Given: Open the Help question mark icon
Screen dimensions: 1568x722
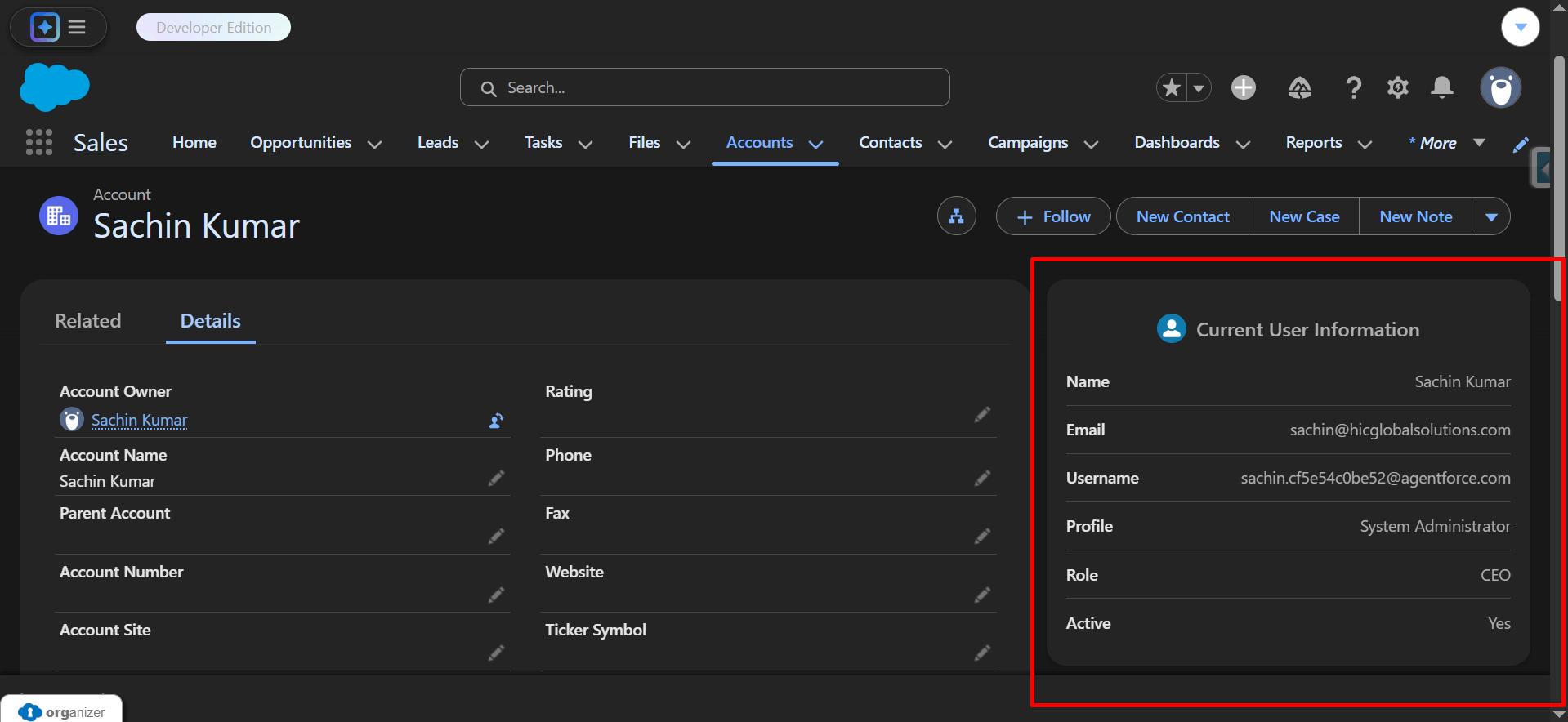Looking at the screenshot, I should (1353, 87).
